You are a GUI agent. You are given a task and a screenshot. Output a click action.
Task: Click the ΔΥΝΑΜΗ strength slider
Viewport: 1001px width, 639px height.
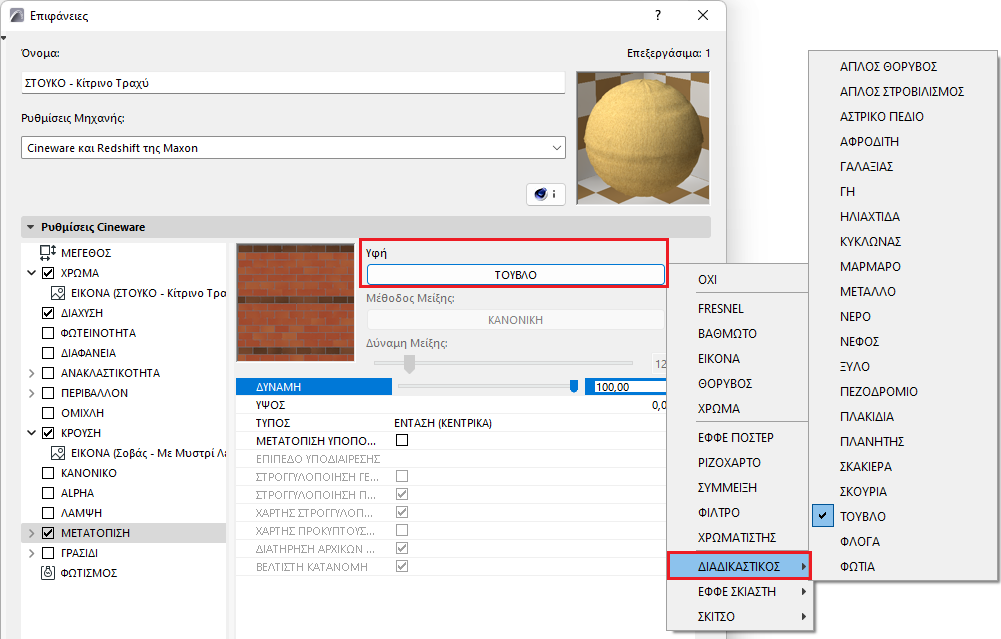click(x=488, y=386)
